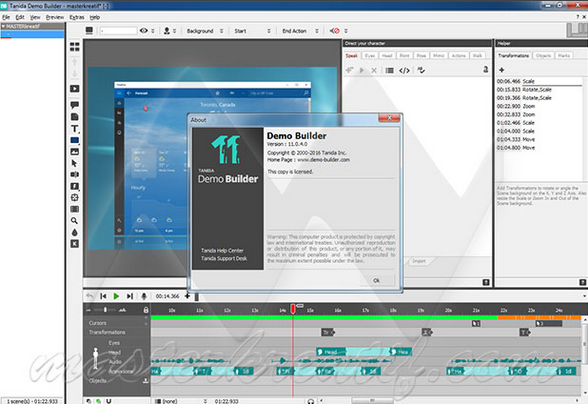
Task: Switch to the Marks tab in Helper
Action: pos(564,56)
